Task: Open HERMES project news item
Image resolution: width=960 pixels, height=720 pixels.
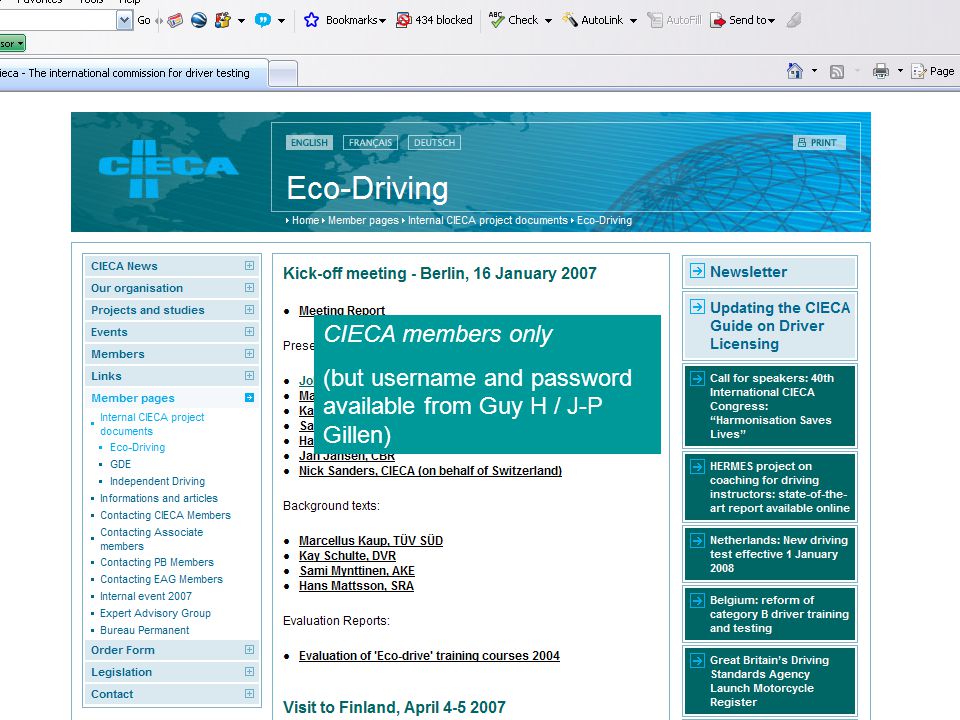Action: [x=779, y=487]
